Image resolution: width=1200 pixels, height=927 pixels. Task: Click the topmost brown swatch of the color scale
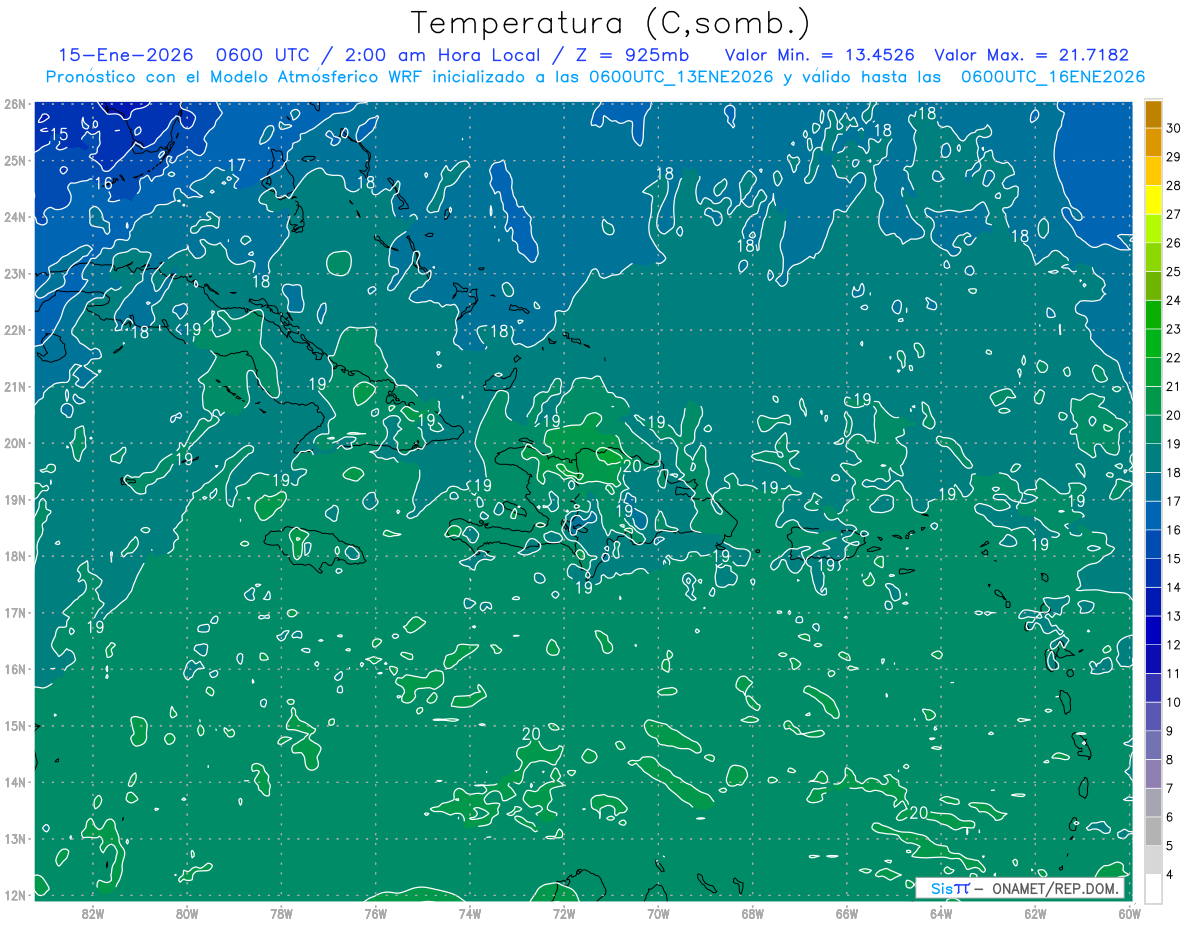point(1154,114)
